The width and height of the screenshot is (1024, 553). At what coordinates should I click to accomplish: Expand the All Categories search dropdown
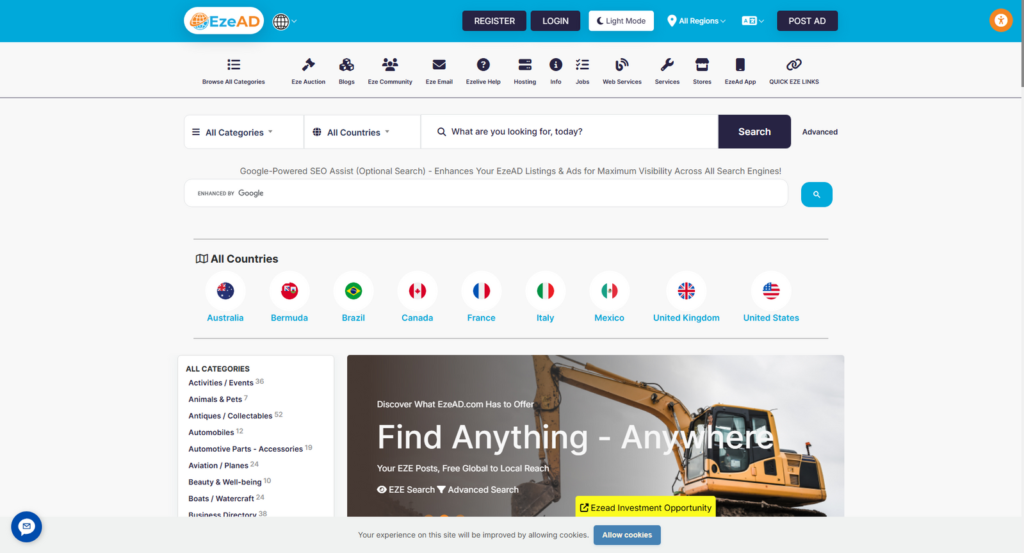[x=243, y=132]
